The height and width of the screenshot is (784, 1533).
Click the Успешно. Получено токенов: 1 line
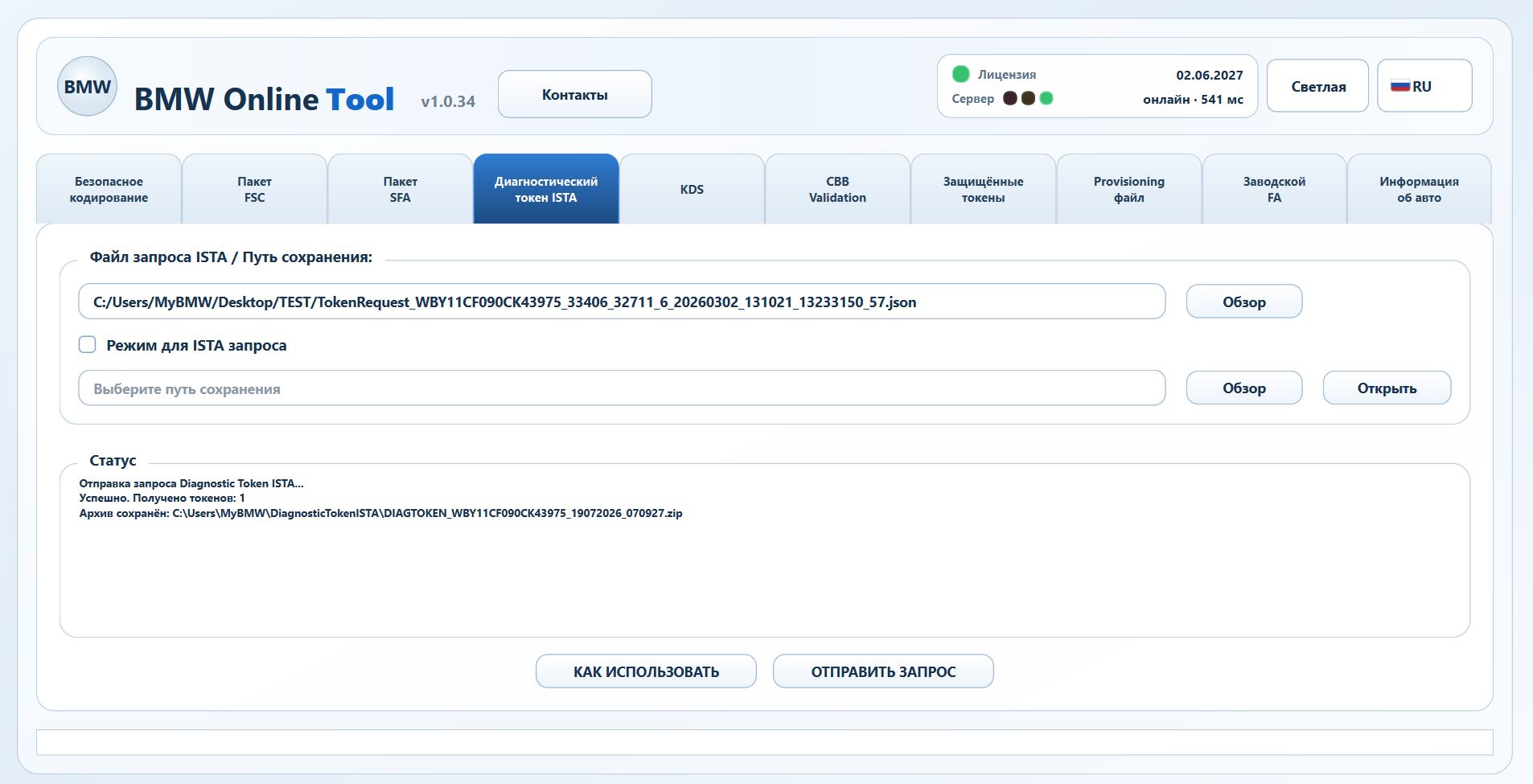click(x=162, y=499)
